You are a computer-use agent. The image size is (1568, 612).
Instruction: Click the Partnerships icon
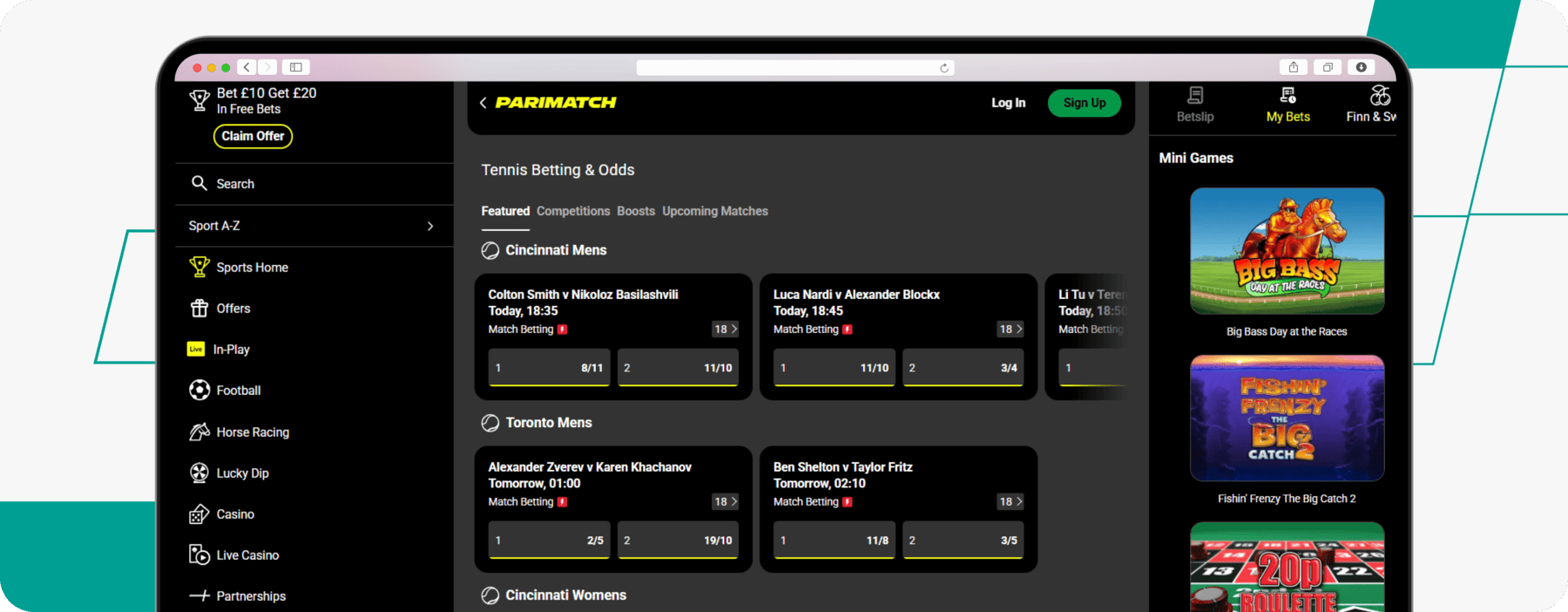[x=199, y=595]
